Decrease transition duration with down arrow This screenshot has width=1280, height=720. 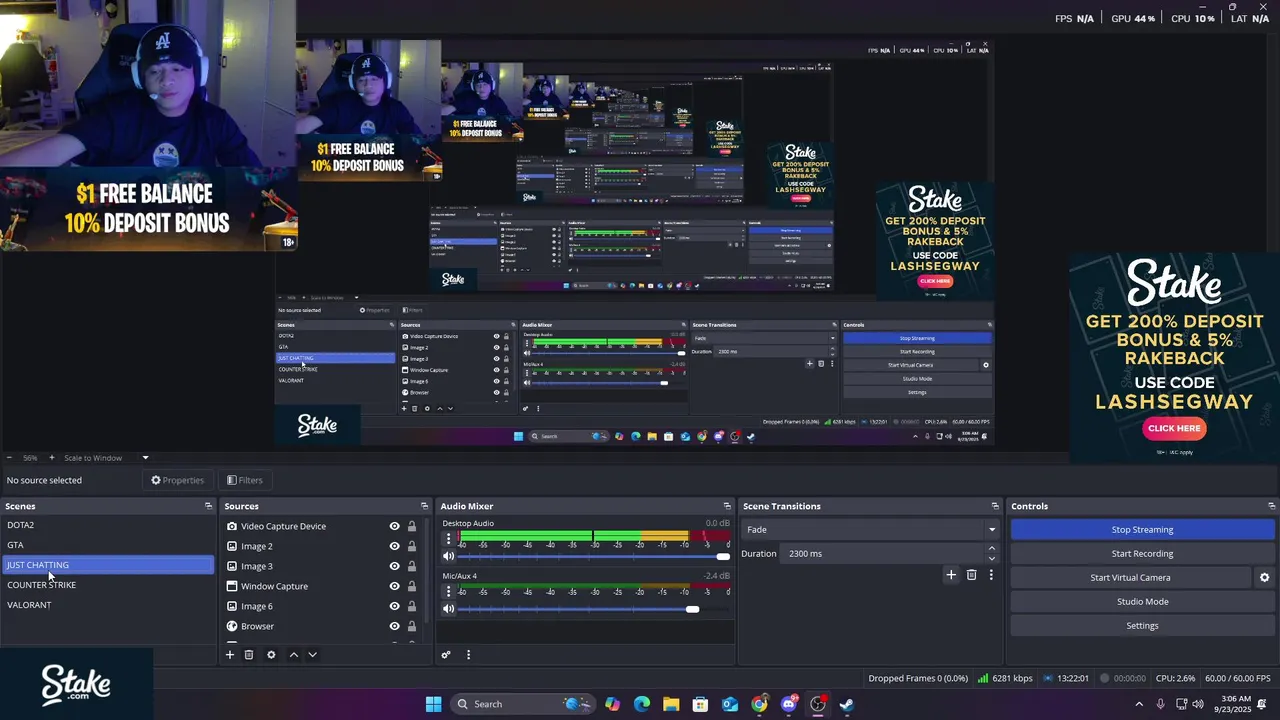coord(992,559)
